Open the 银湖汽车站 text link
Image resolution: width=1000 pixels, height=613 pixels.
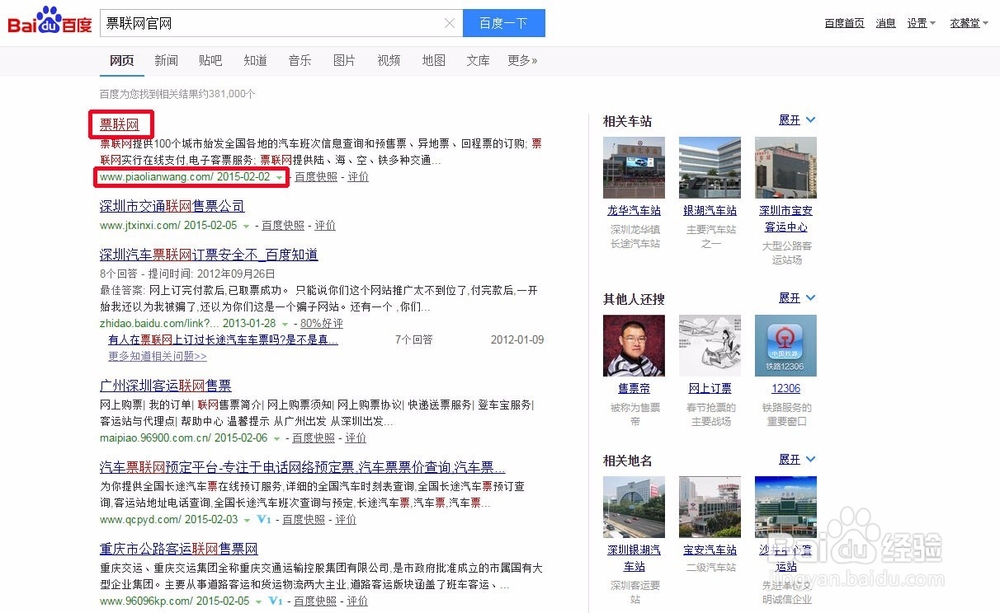710,210
